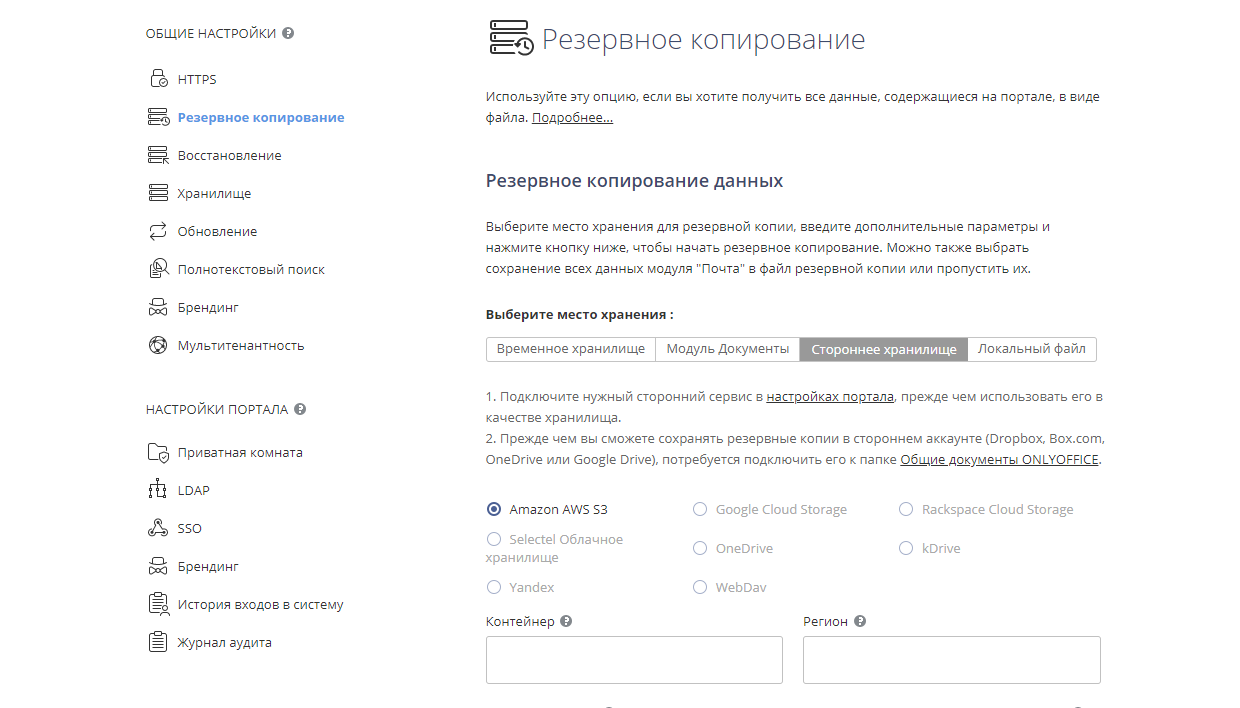Open Полнотекстовый поиск settings
1240x708 pixels.
(x=251, y=269)
